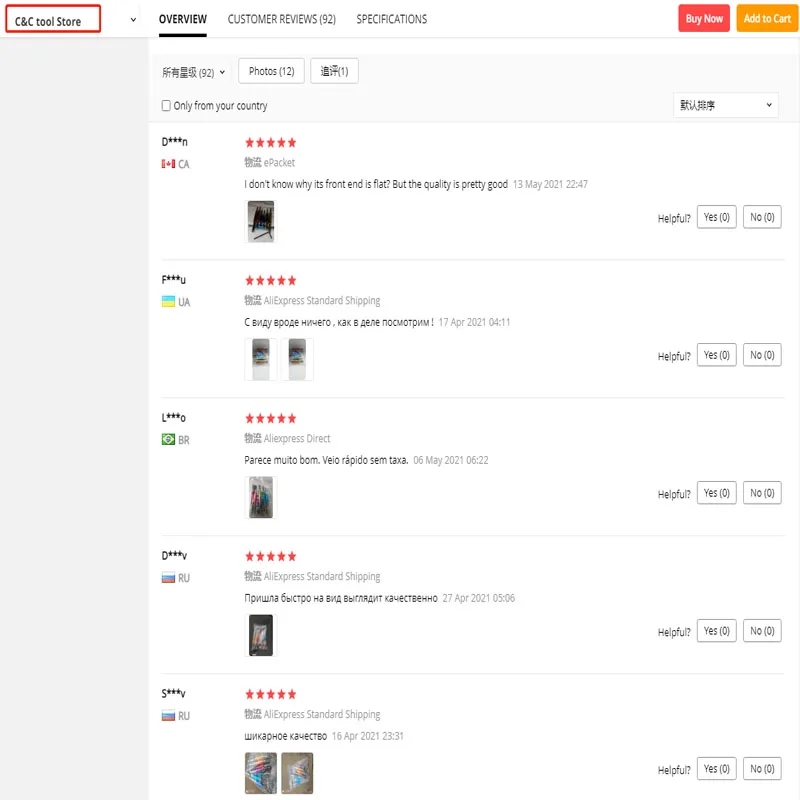Click No (0) on L***o's review
Image resolution: width=800 pixels, height=800 pixels.
point(762,493)
